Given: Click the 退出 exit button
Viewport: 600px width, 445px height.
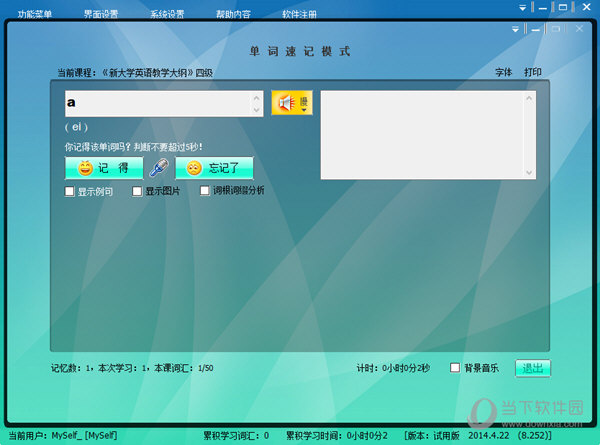Looking at the screenshot, I should 533,368.
